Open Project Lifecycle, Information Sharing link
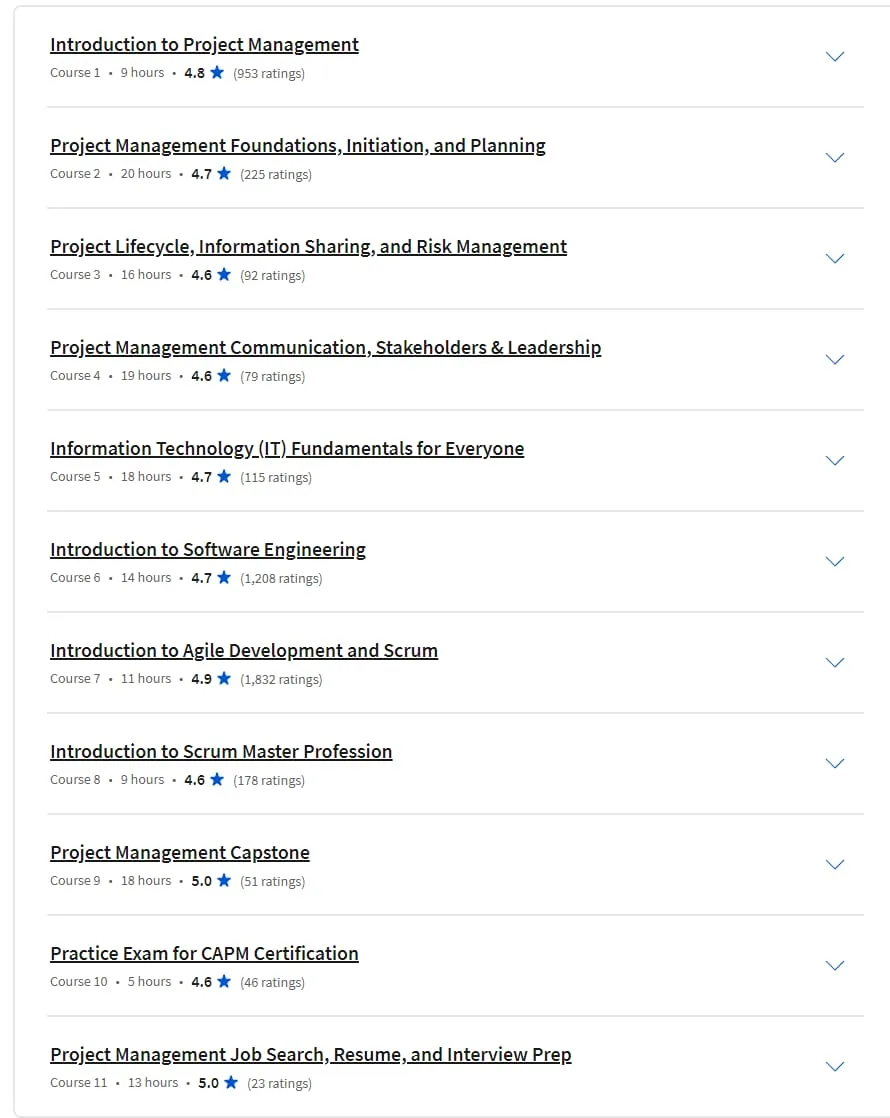This screenshot has width=890, height=1118. coord(308,247)
